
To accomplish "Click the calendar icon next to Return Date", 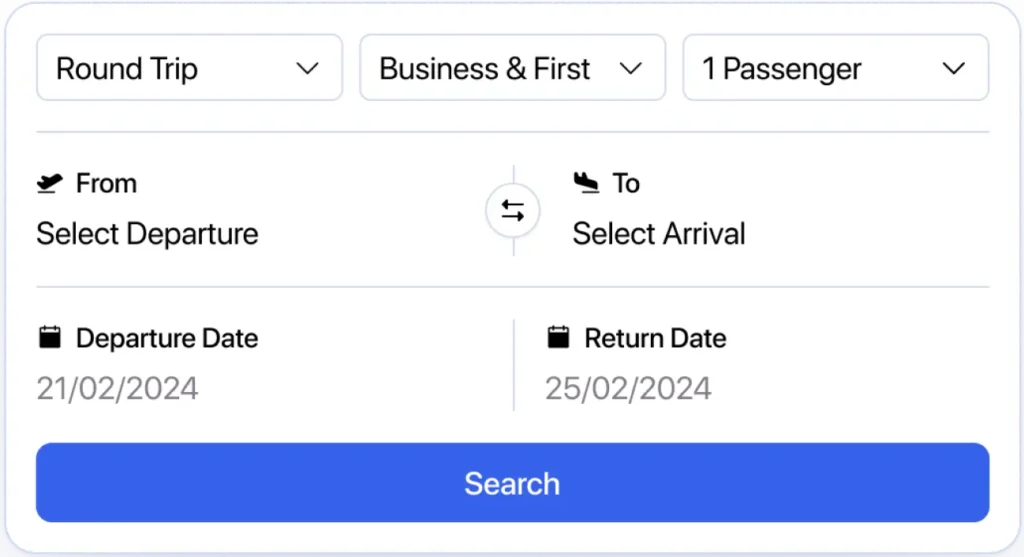I will (559, 337).
